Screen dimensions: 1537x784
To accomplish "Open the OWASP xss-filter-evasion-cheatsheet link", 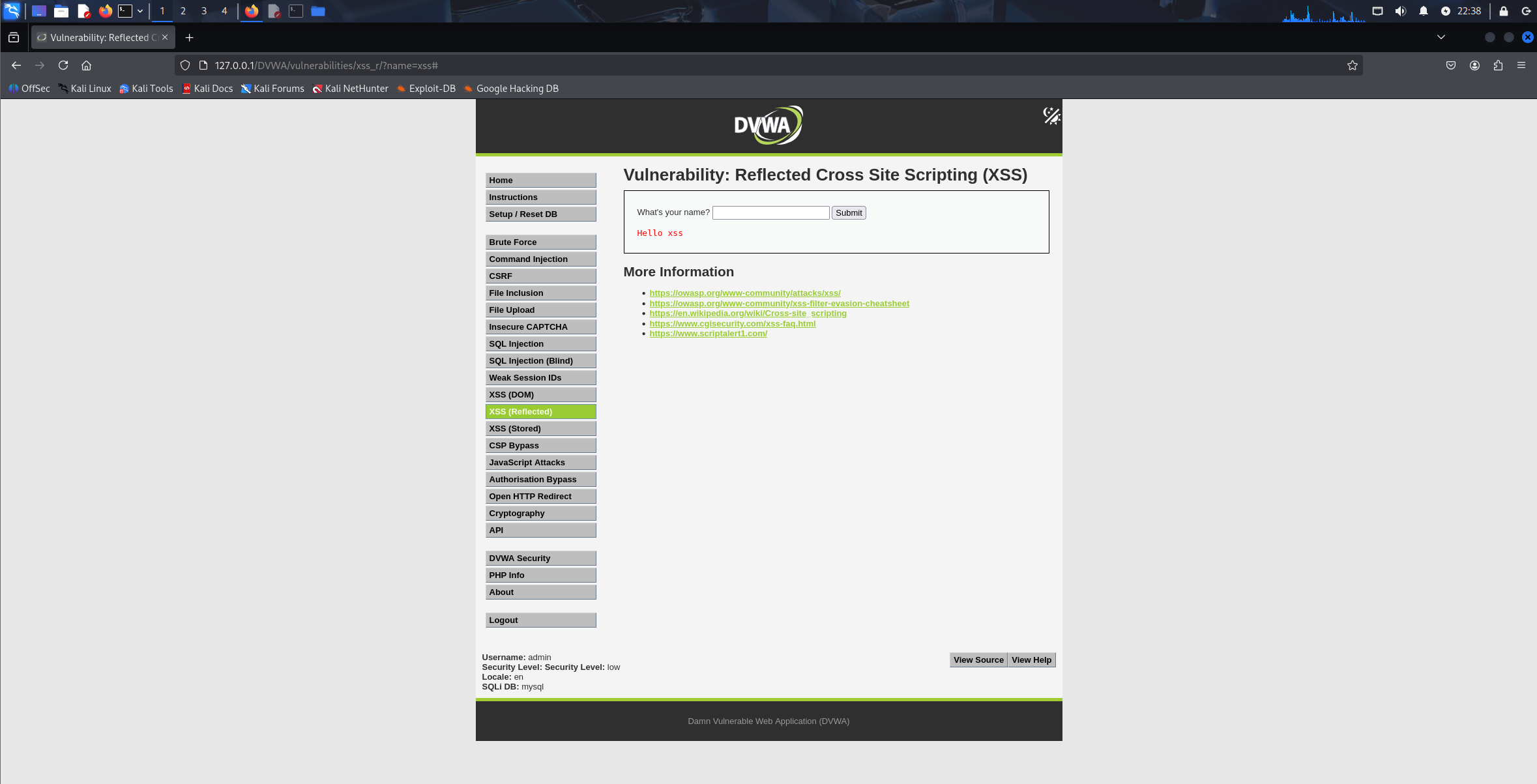I will pos(779,303).
